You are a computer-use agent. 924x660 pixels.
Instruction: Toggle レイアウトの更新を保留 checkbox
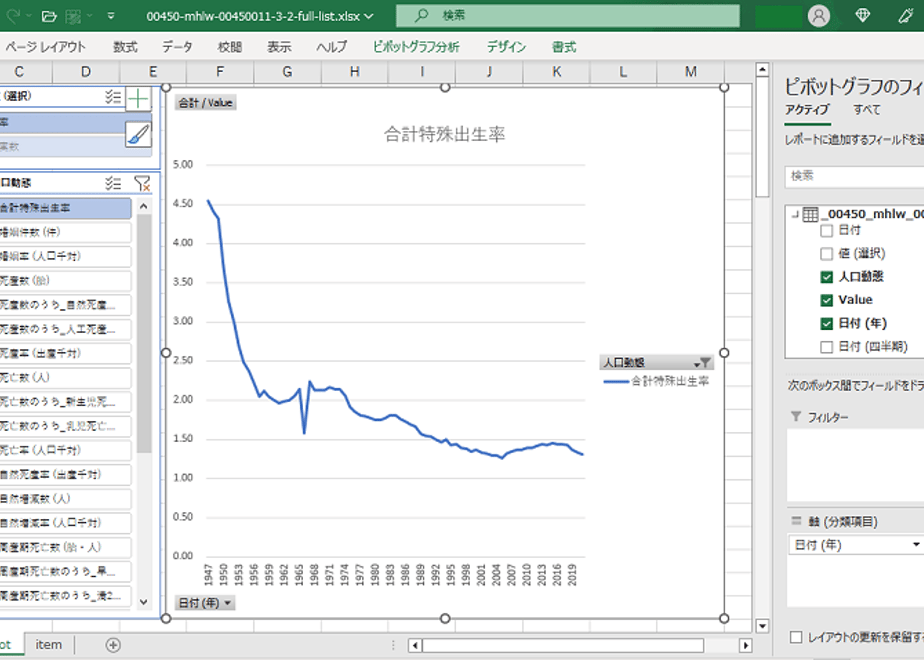point(796,637)
